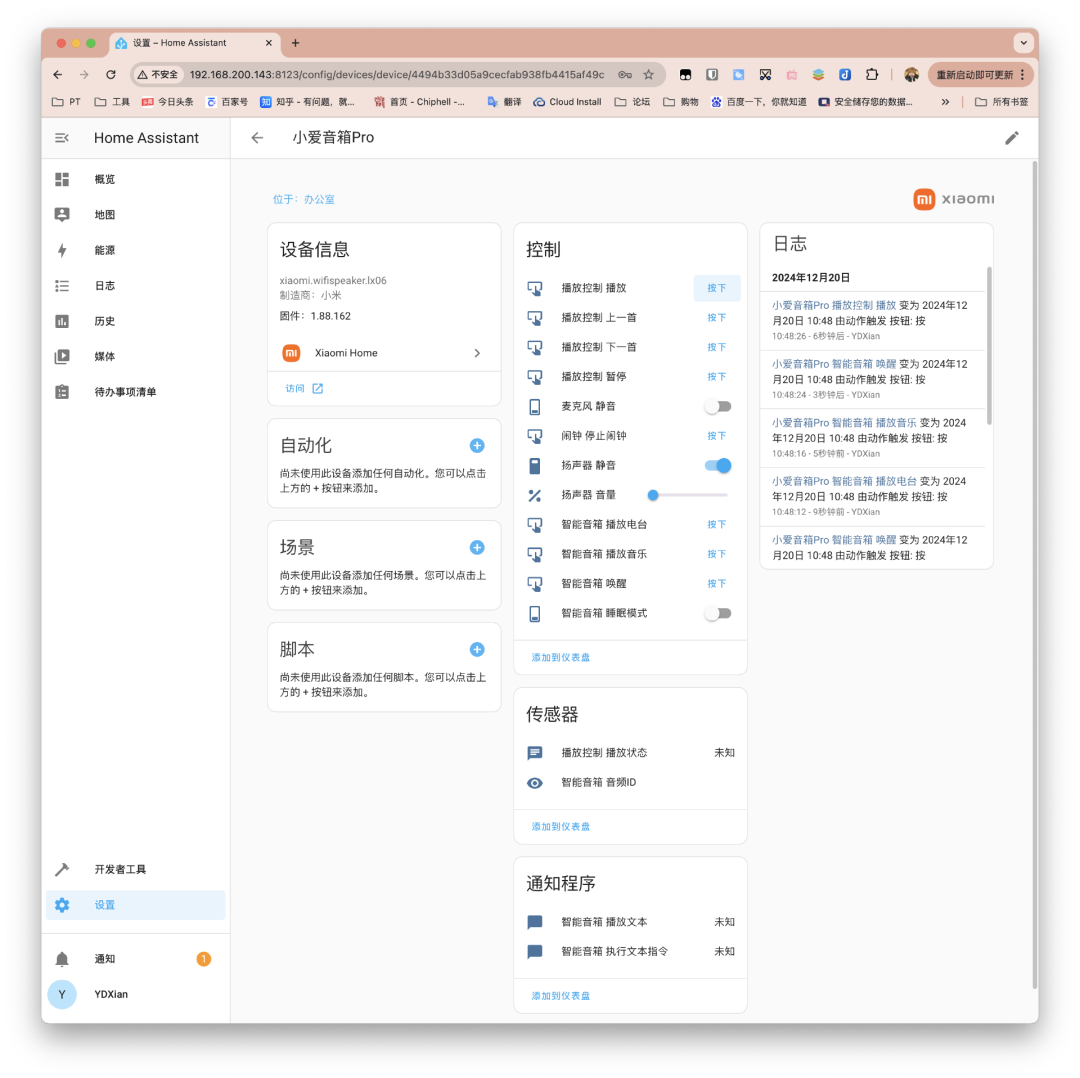Image resolution: width=1080 pixels, height=1078 pixels.
Task: Click the back arrow next to 小爱音箱Pro
Action: [257, 138]
